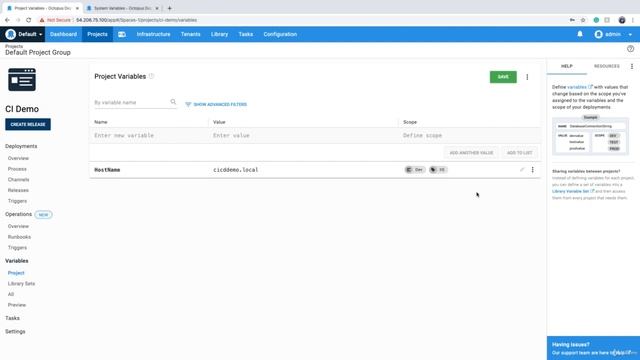Click the filter by variable name field

tap(131, 102)
